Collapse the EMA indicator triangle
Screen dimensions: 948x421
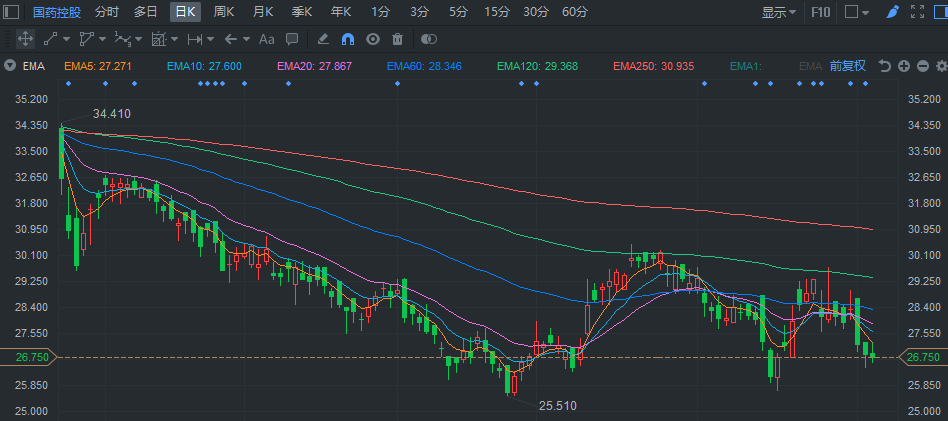click(10, 66)
